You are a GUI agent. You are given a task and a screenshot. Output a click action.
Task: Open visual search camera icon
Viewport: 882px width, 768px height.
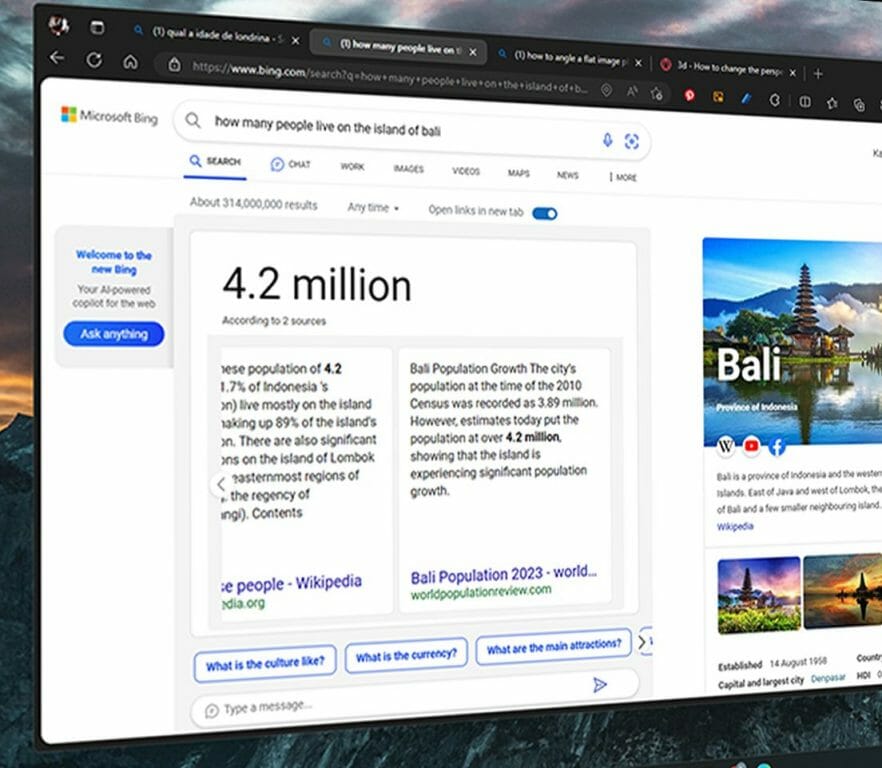point(631,142)
